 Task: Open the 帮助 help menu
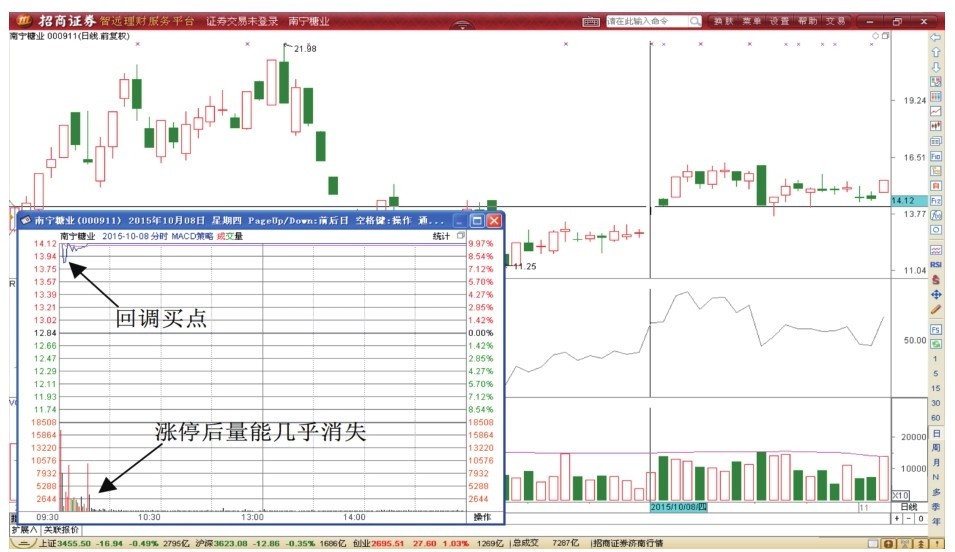807,21
